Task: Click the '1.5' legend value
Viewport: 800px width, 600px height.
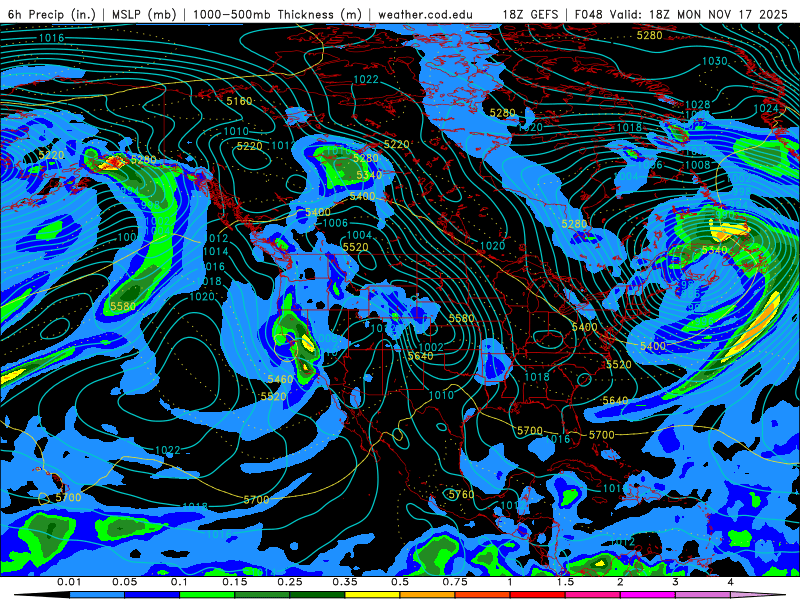Action: 565,582
